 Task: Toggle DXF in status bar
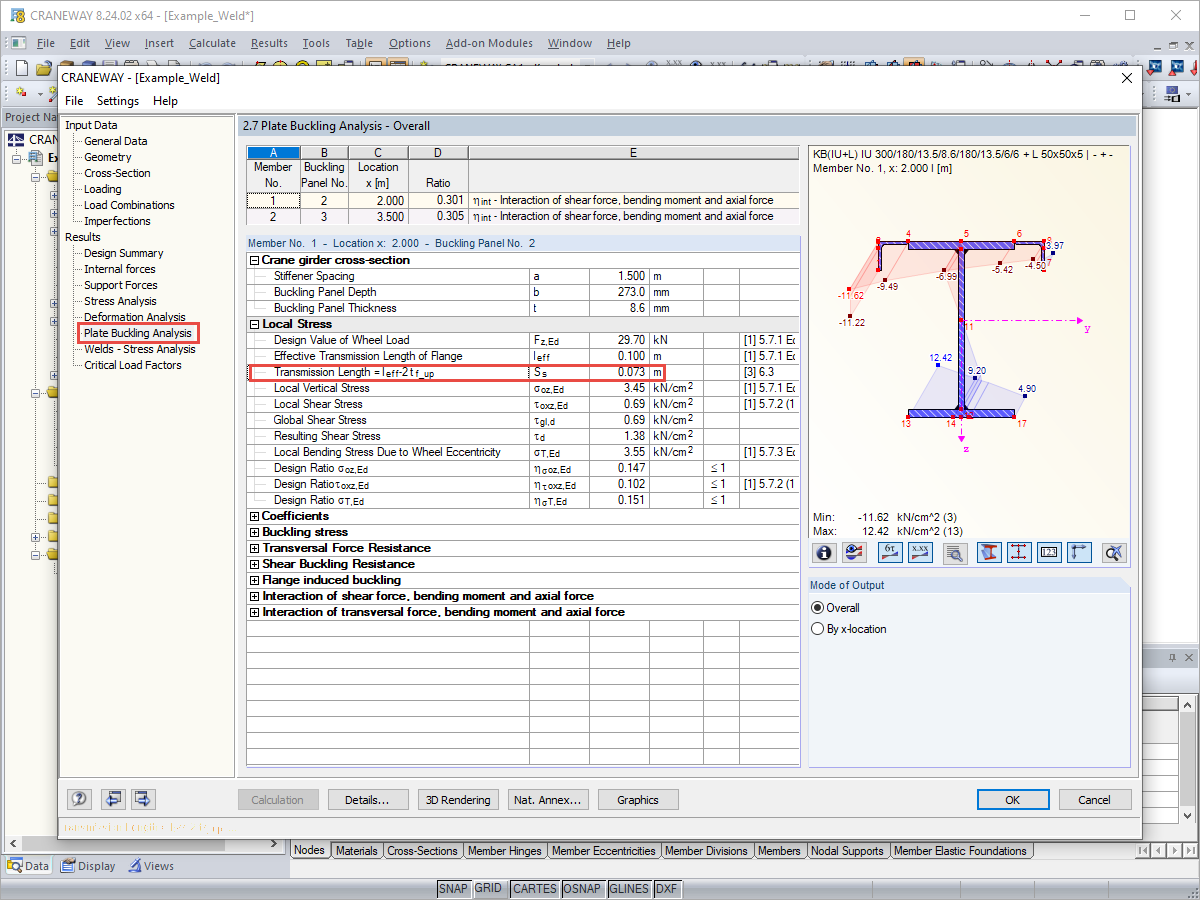[x=667, y=888]
